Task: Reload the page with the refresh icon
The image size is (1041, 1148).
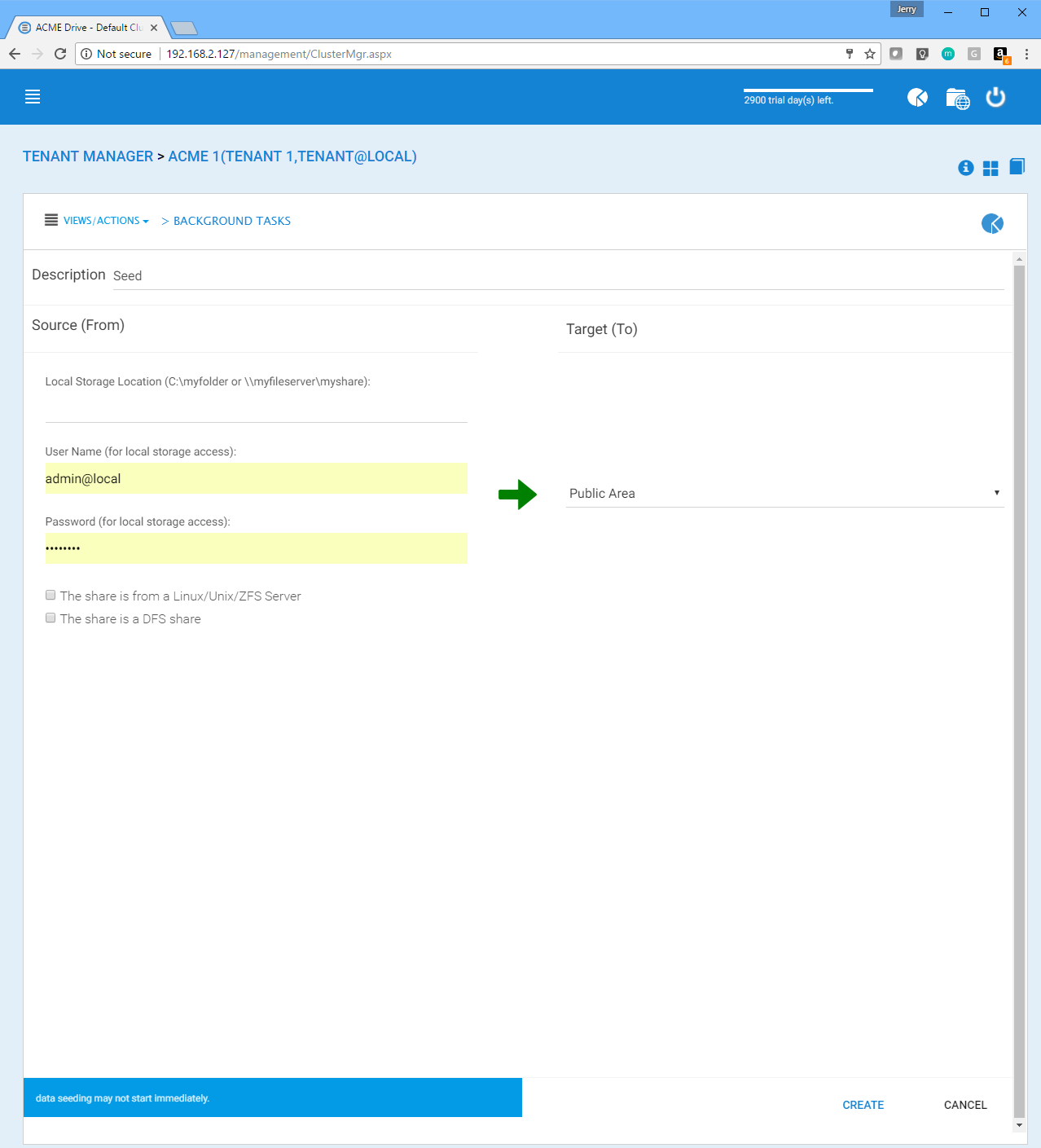Action: coord(60,54)
